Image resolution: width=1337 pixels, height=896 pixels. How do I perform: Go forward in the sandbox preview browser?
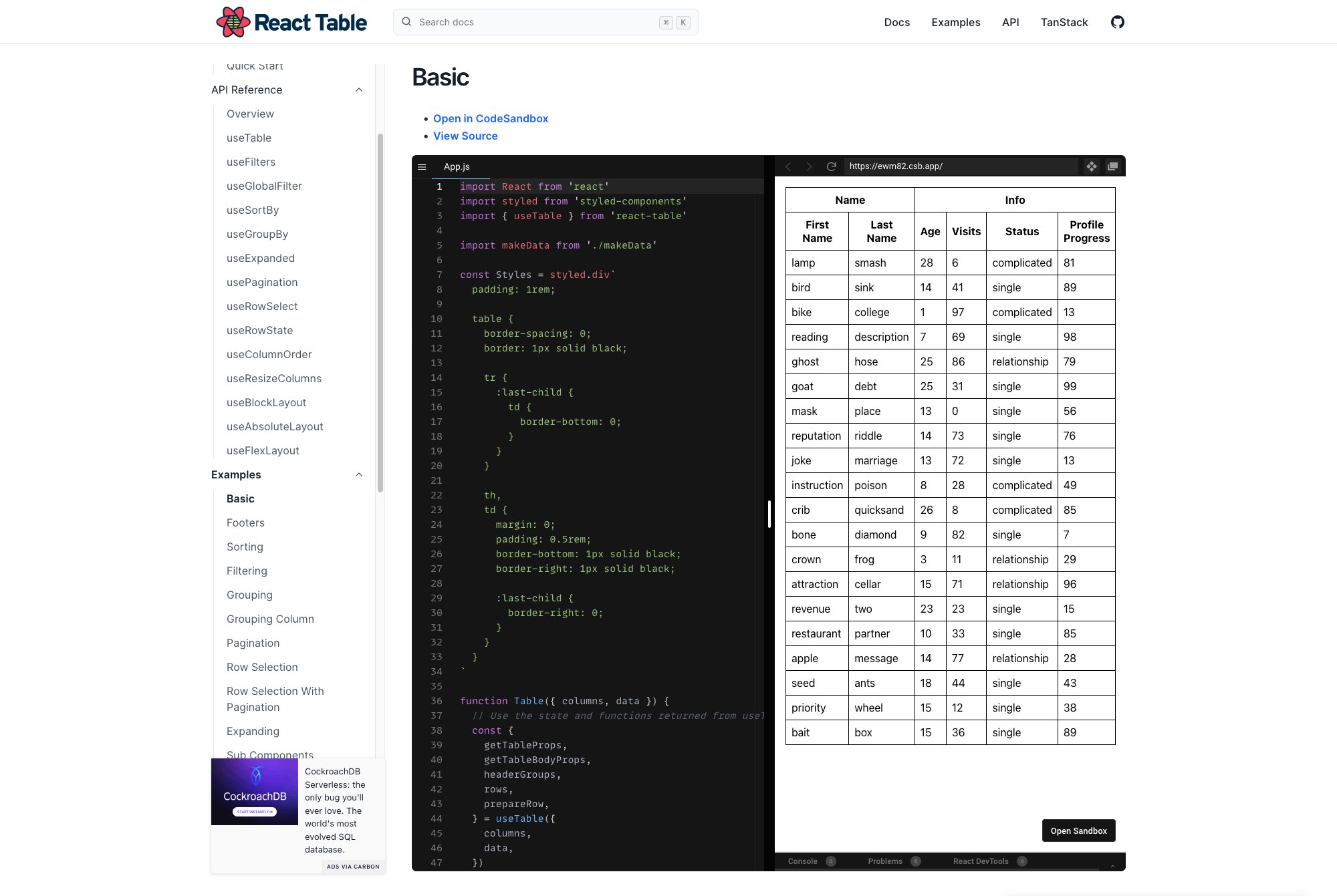point(809,166)
